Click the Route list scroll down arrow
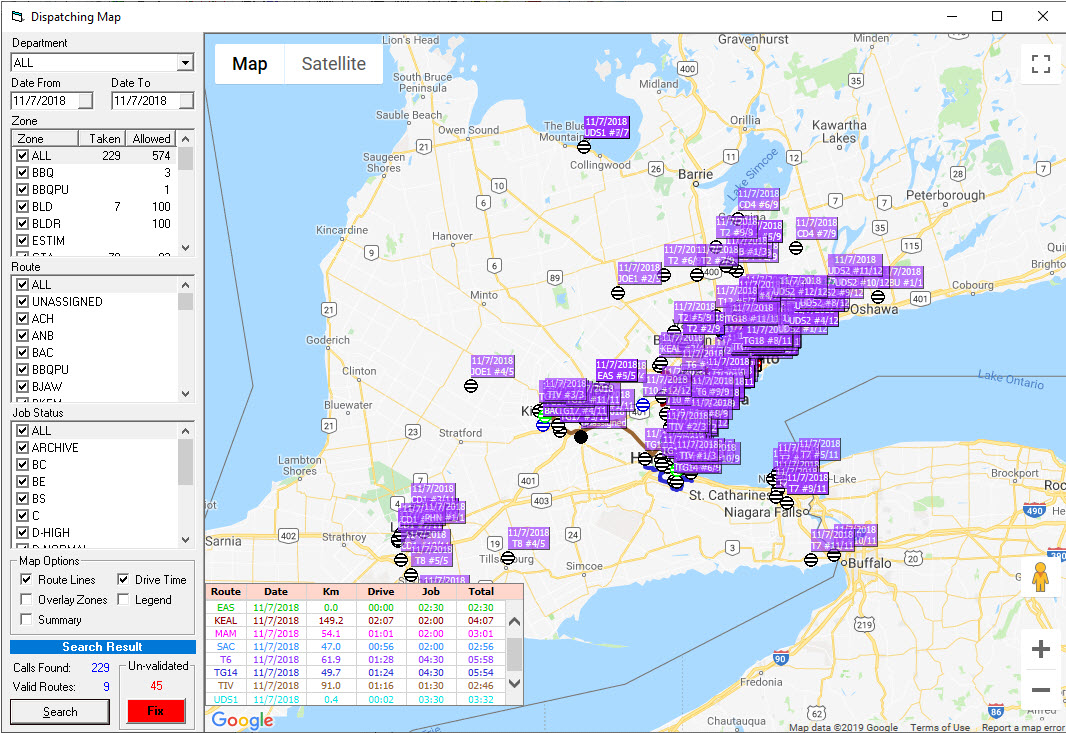1066x733 pixels. (186, 394)
